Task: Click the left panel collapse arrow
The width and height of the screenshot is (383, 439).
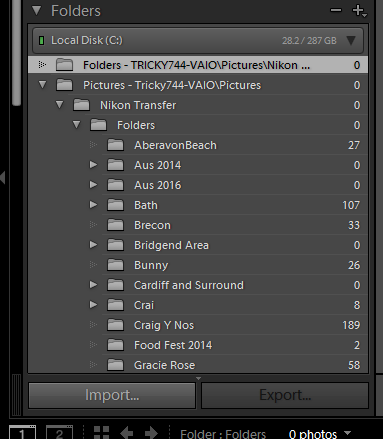Action: (3, 177)
